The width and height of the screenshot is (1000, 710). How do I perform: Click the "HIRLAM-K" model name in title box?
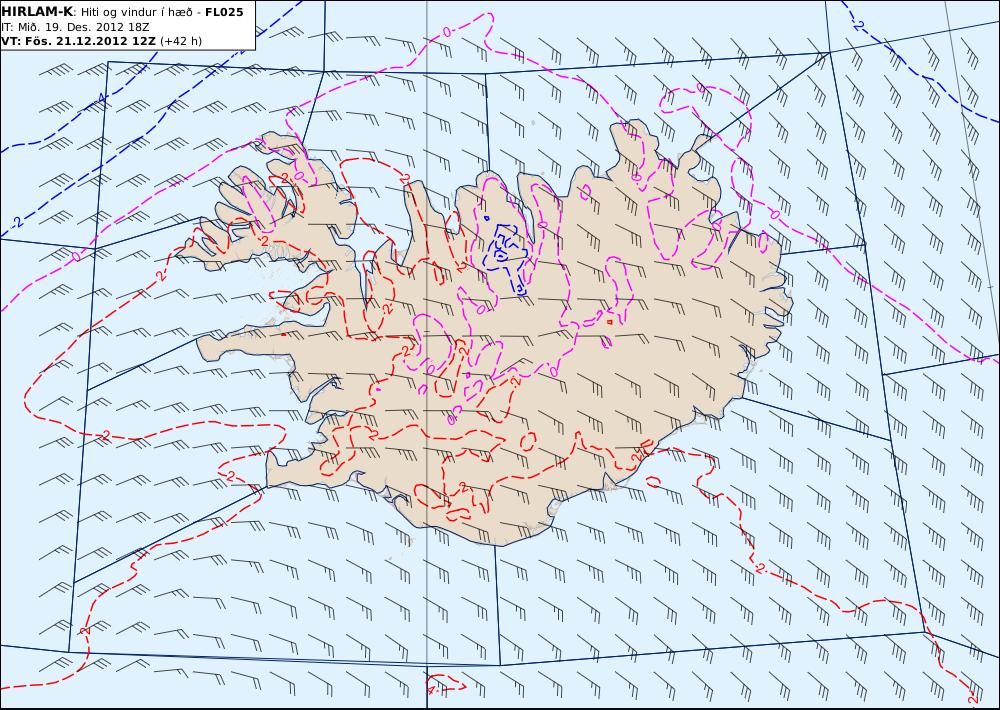coord(37,12)
